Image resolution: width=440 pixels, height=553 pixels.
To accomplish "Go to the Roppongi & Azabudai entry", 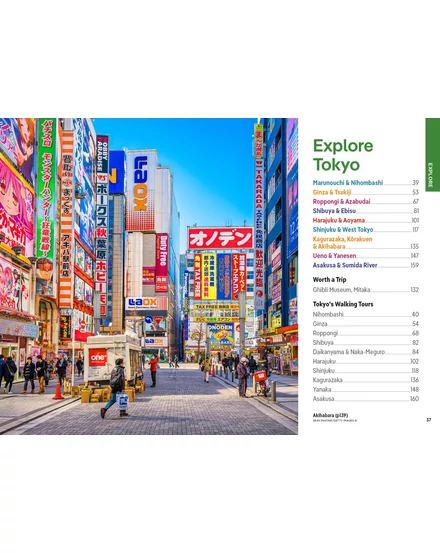I will 366,201.
